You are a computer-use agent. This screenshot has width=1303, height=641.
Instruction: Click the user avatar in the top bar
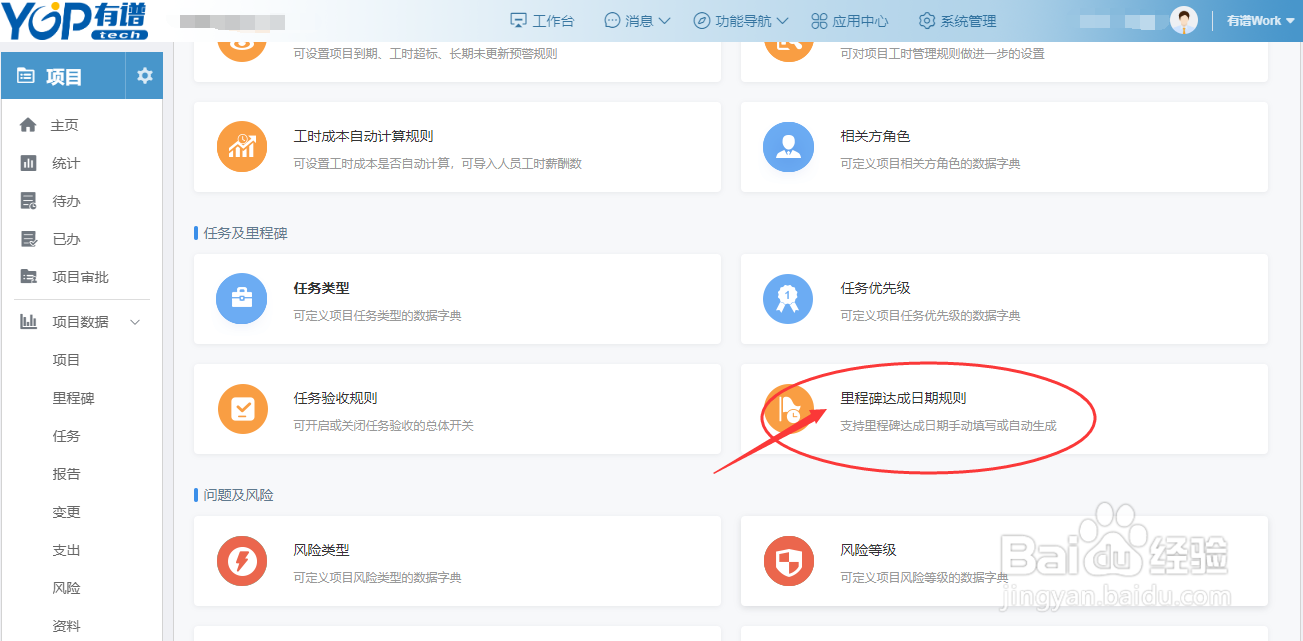coord(1184,19)
